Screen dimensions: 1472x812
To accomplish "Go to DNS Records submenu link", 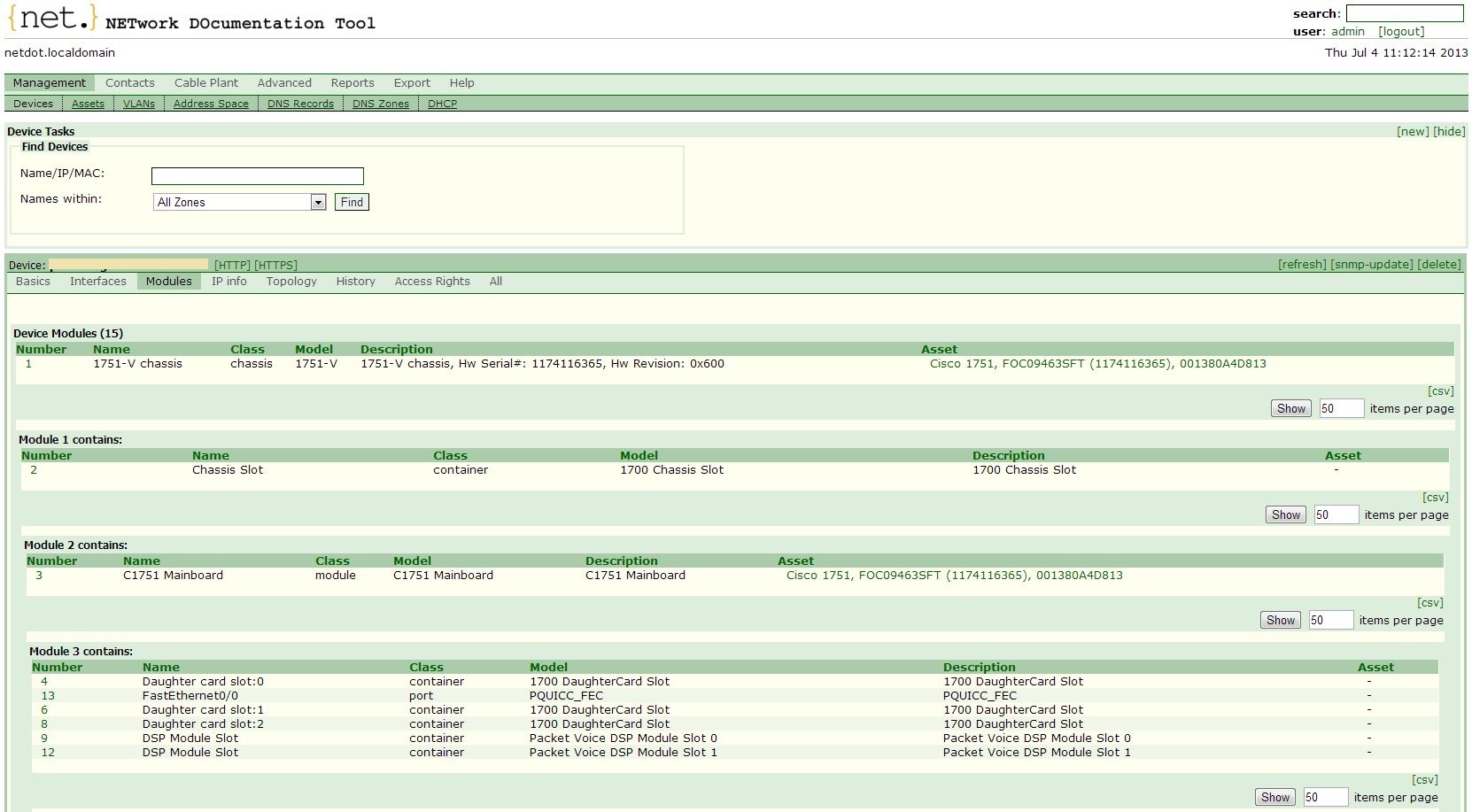I will click(300, 104).
